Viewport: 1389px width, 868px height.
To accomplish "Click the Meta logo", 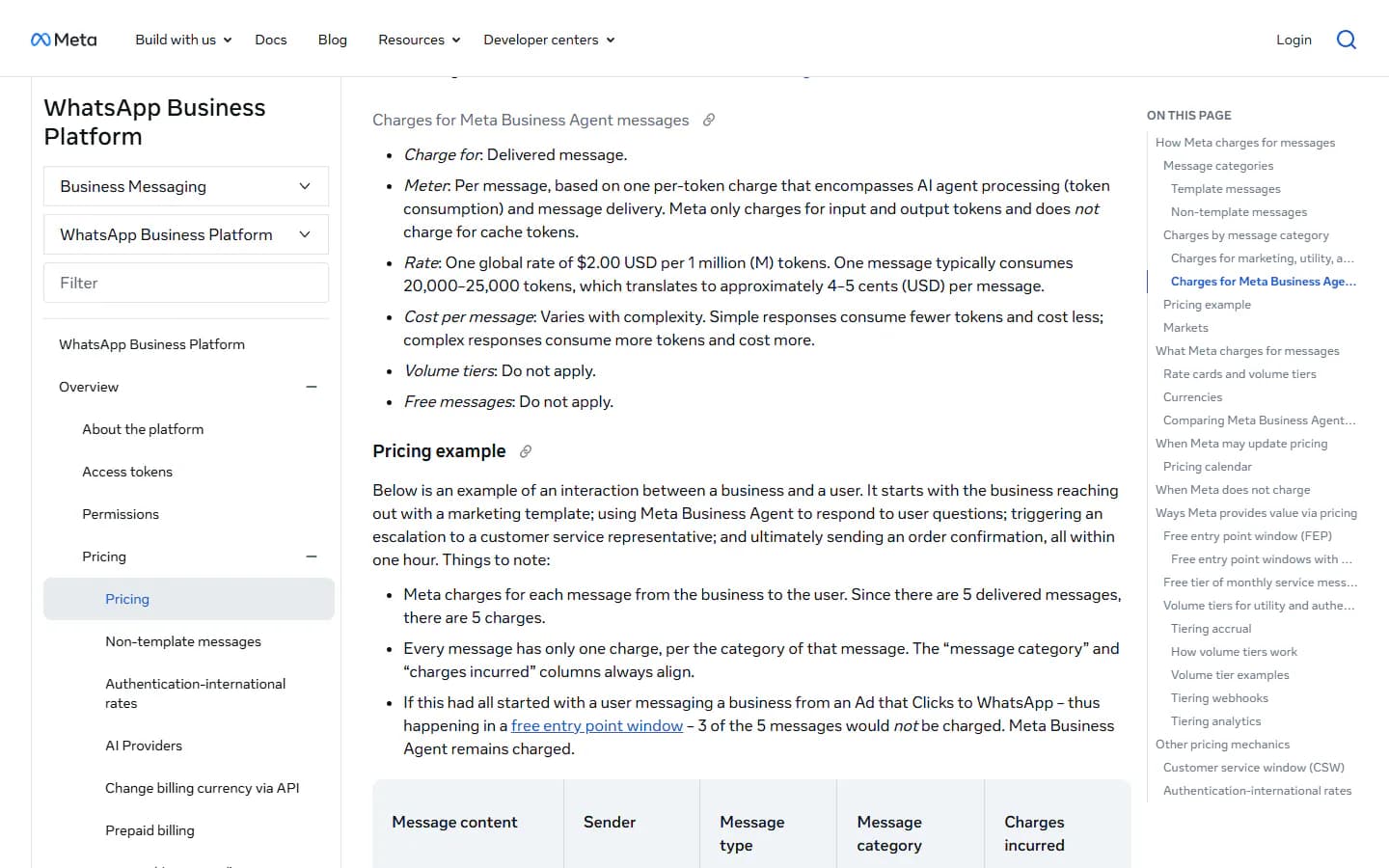I will coord(64,40).
